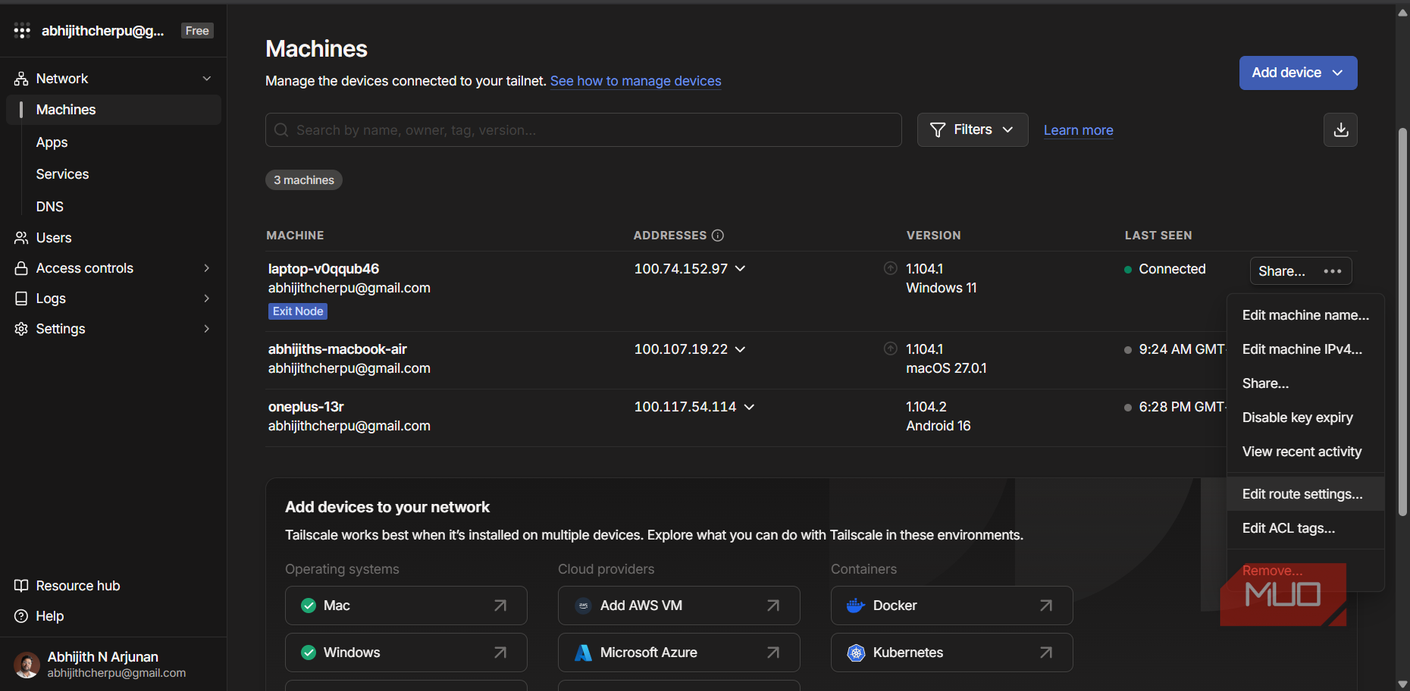Viewport: 1410px width, 691px height.
Task: Click the Help question mark icon
Action: point(21,616)
